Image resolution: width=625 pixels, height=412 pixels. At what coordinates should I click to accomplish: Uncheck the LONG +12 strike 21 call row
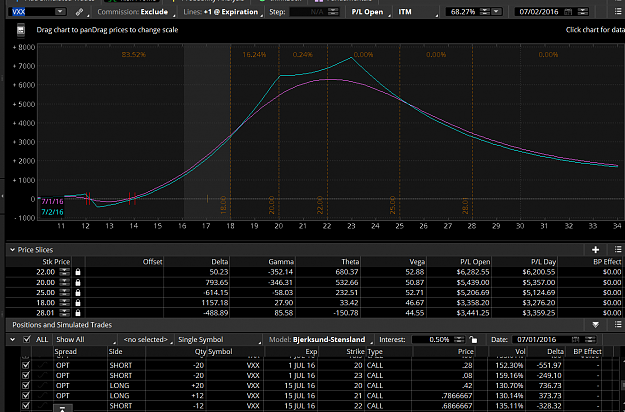tap(26, 396)
